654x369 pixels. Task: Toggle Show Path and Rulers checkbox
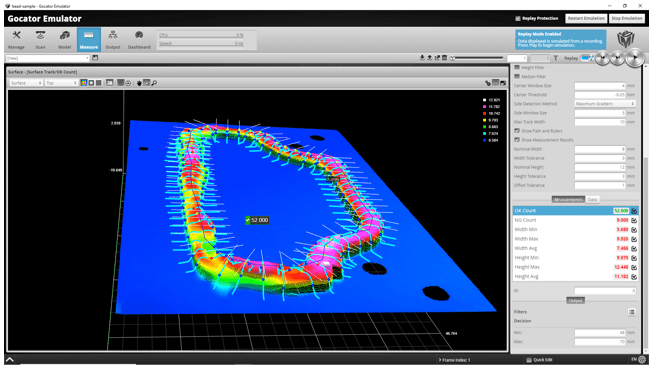pyautogui.click(x=517, y=131)
